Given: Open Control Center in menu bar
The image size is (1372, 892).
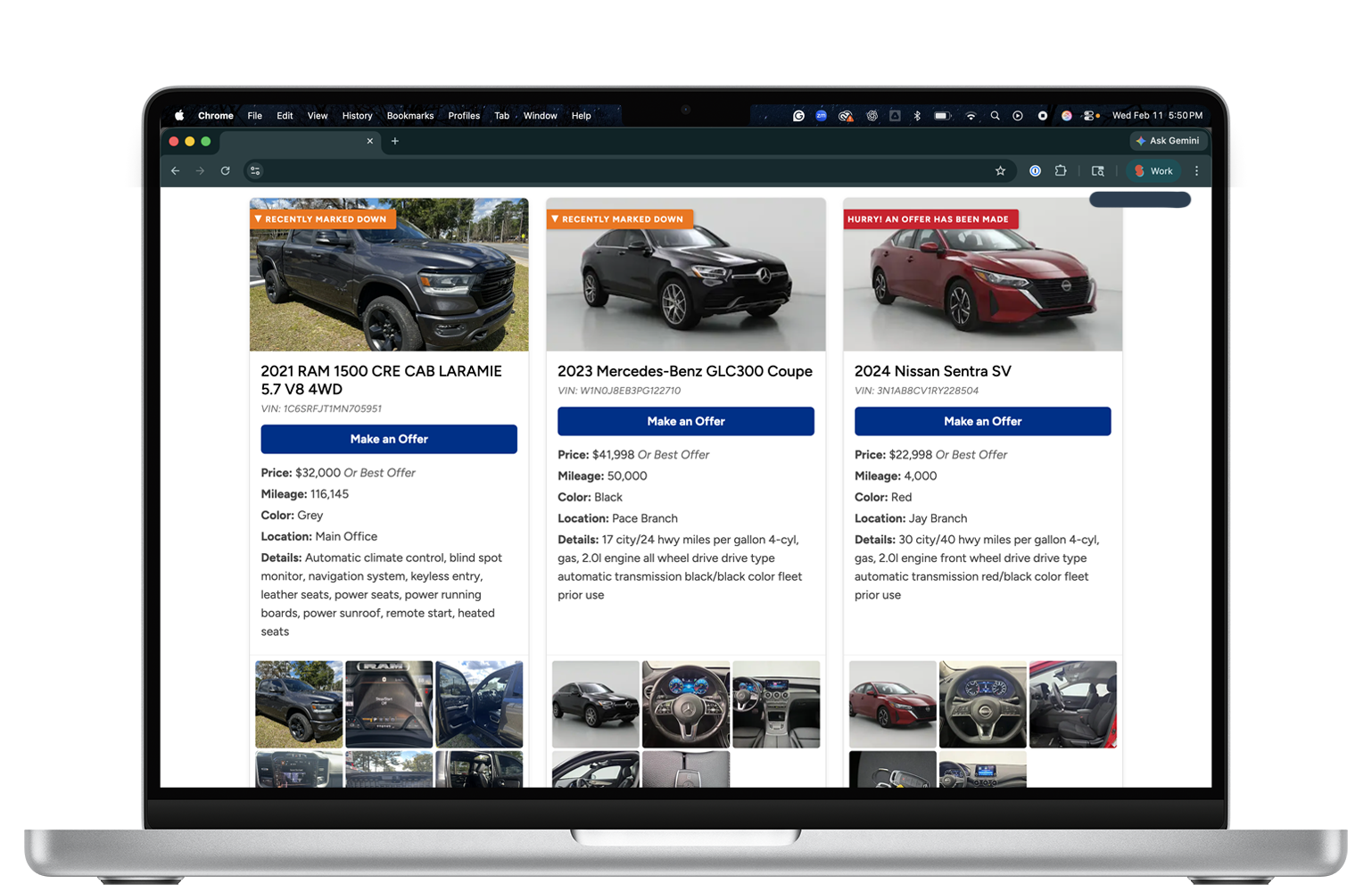Looking at the screenshot, I should [1090, 116].
